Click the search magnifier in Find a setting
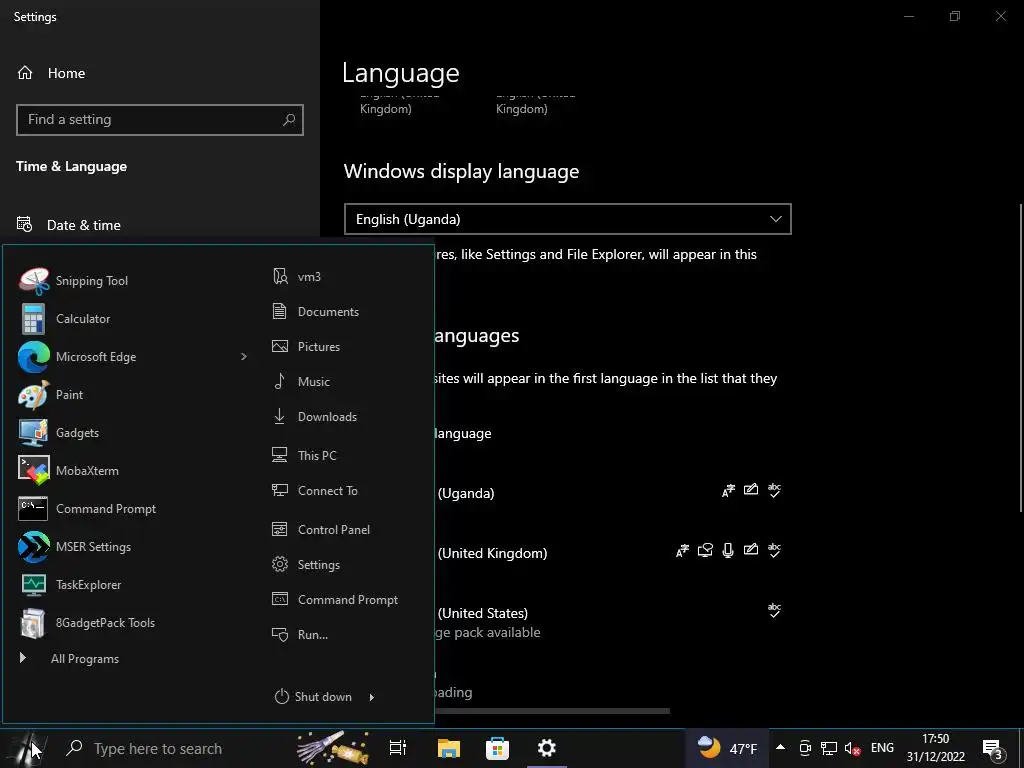1024x768 pixels. click(289, 120)
